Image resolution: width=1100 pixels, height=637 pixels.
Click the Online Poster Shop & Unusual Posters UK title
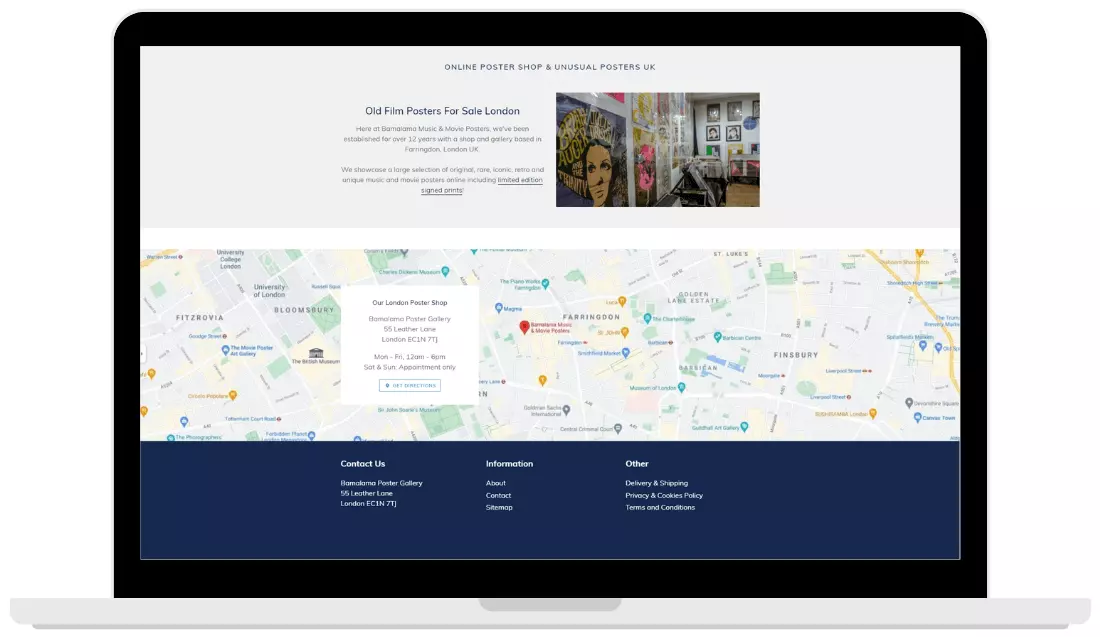click(x=550, y=67)
